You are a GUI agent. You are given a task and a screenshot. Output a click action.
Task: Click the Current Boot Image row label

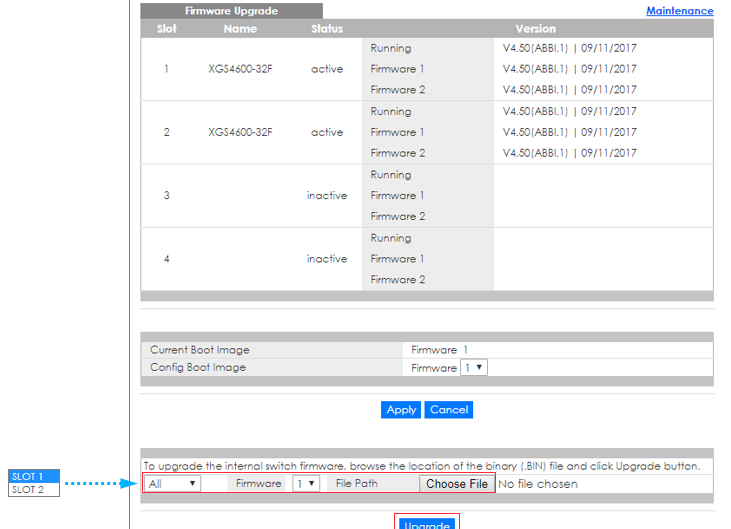click(x=200, y=350)
